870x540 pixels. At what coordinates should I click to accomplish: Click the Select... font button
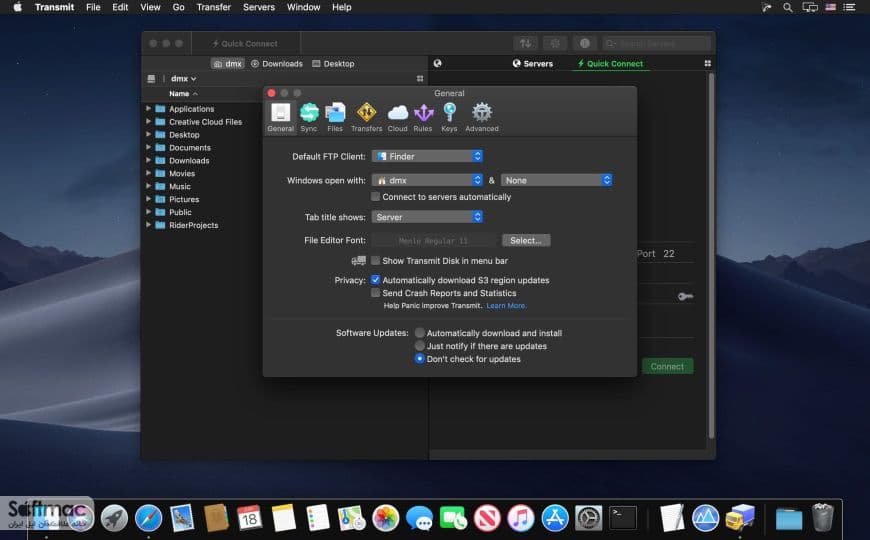(x=526, y=240)
